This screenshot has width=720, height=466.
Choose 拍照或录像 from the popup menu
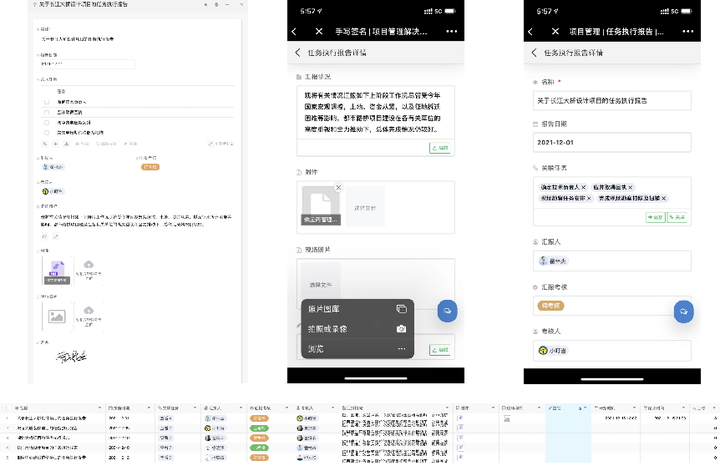(x=357, y=329)
